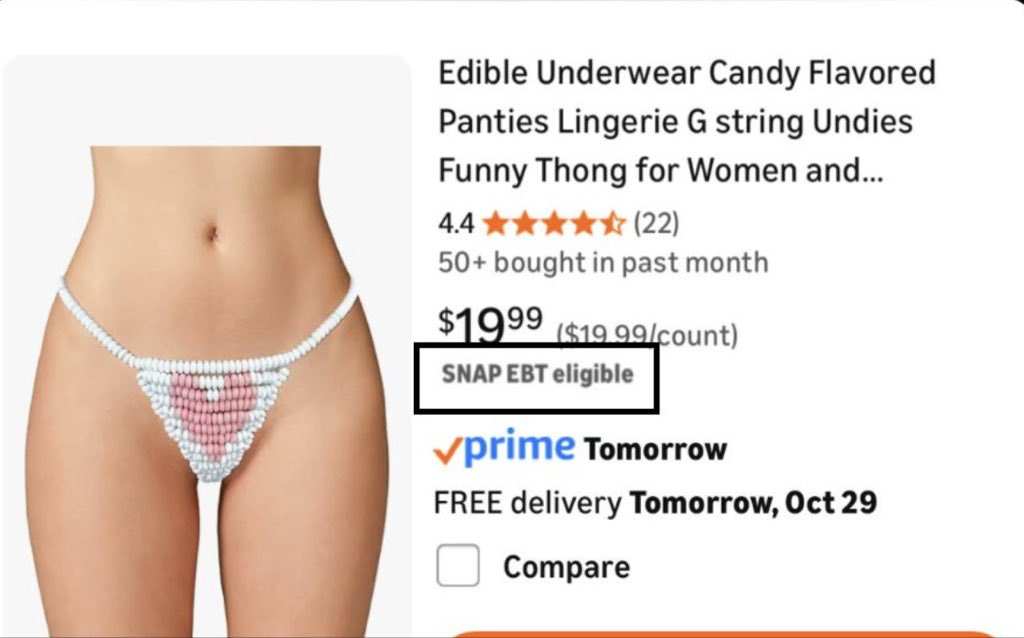Click the blue prime logo
The height and width of the screenshot is (638, 1024).
[520, 448]
